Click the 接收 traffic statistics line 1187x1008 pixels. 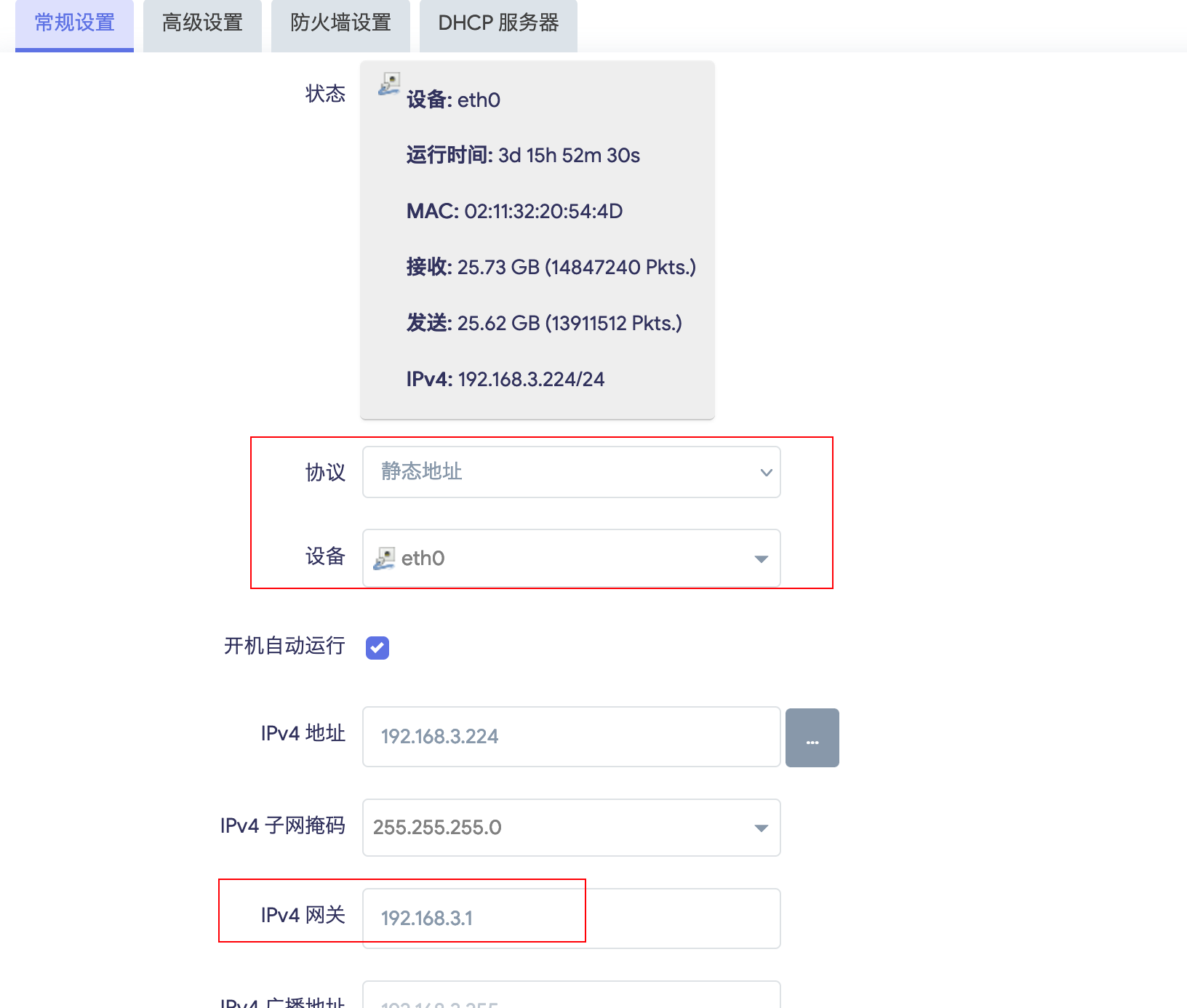coord(551,268)
